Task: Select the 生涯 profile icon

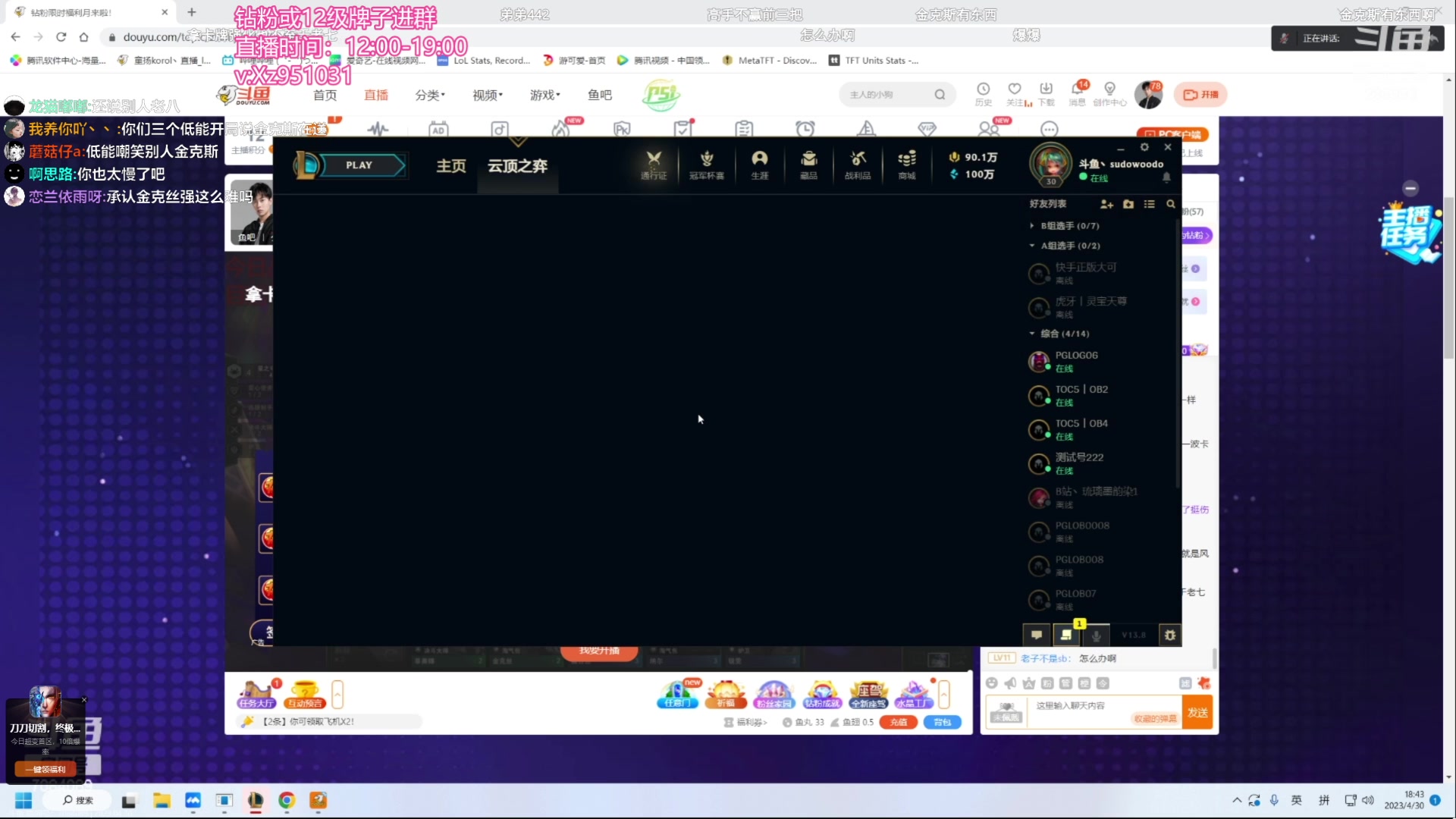Action: tap(759, 163)
